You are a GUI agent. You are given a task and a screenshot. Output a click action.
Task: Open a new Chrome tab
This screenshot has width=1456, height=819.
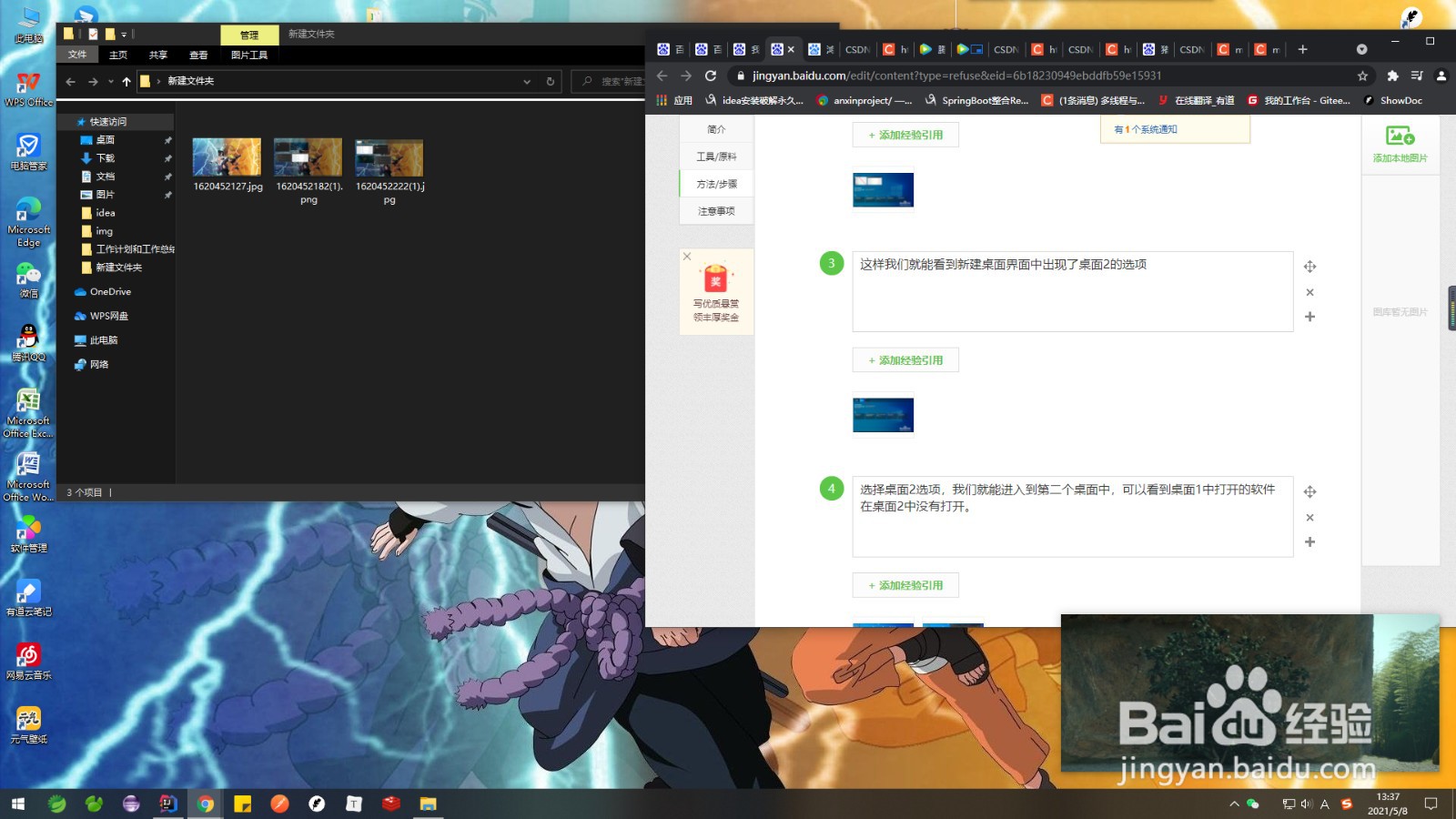1302,49
